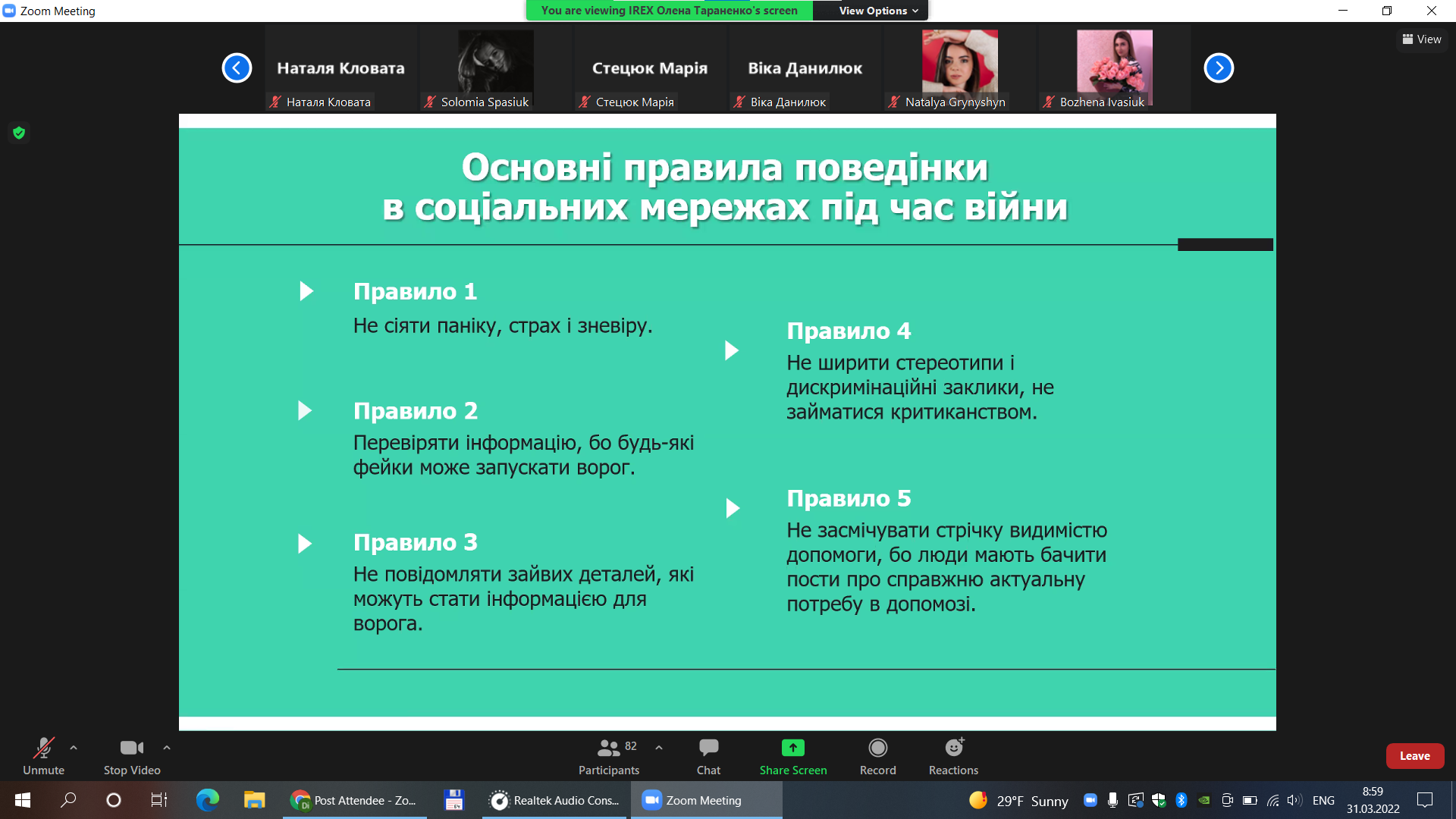
Task: Show previous participants with left arrow
Action: [x=237, y=68]
